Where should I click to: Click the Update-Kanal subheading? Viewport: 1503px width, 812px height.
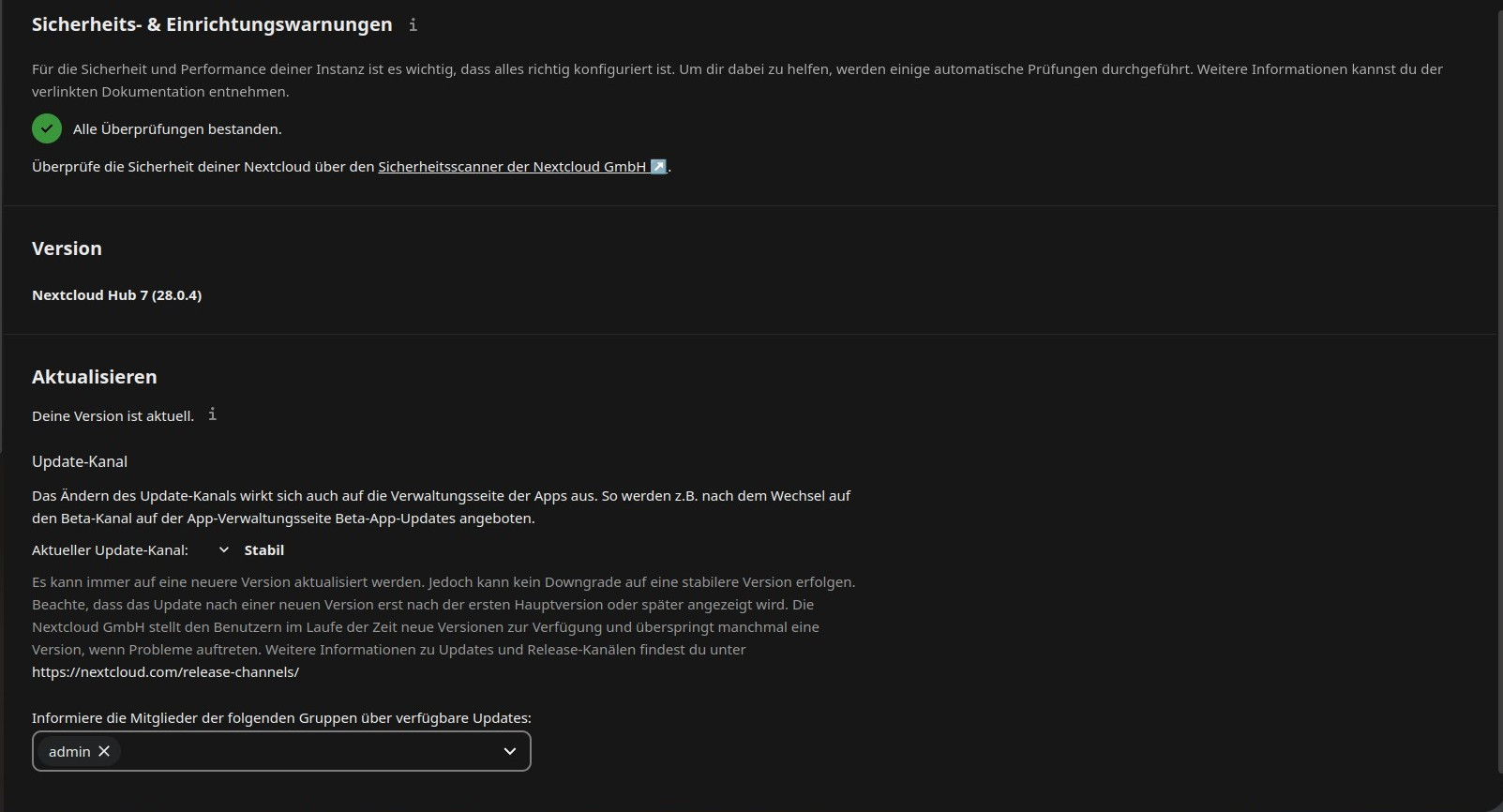tap(80, 461)
